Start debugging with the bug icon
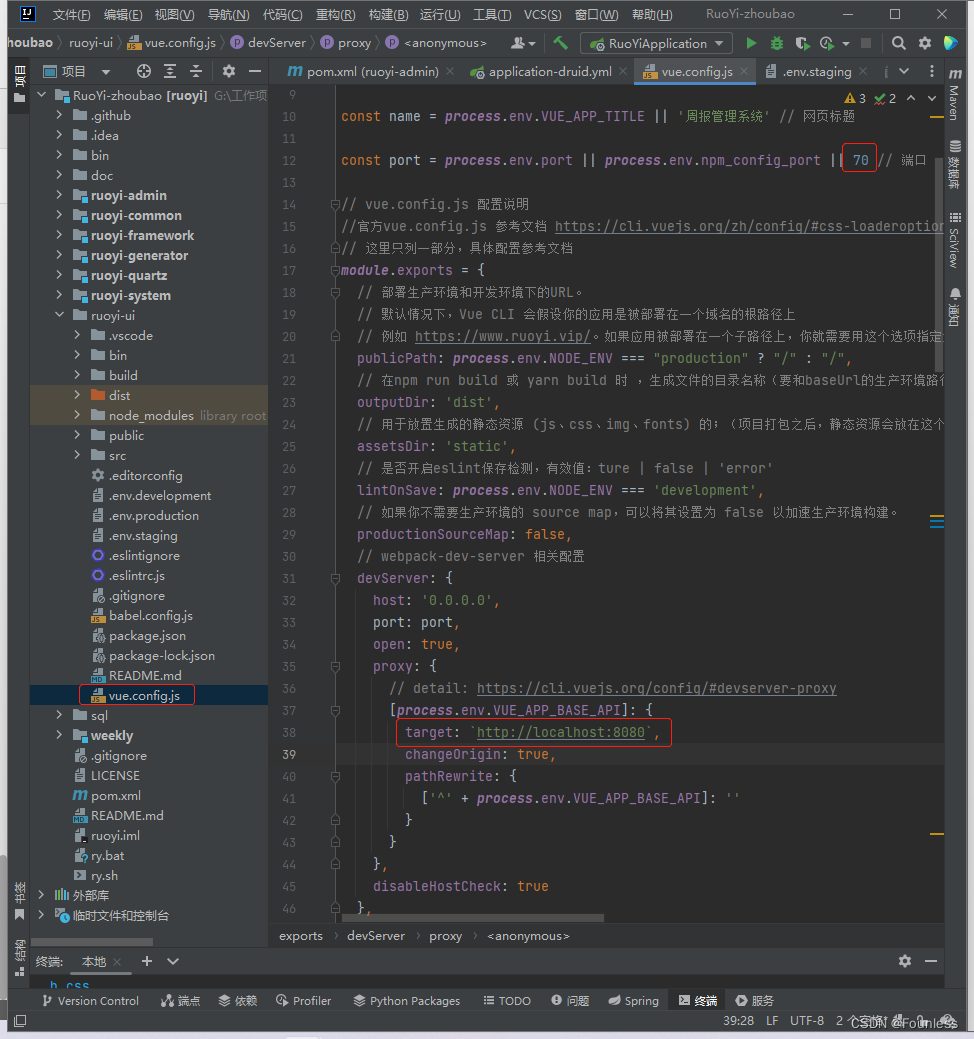The height and width of the screenshot is (1039, 974). [x=777, y=43]
